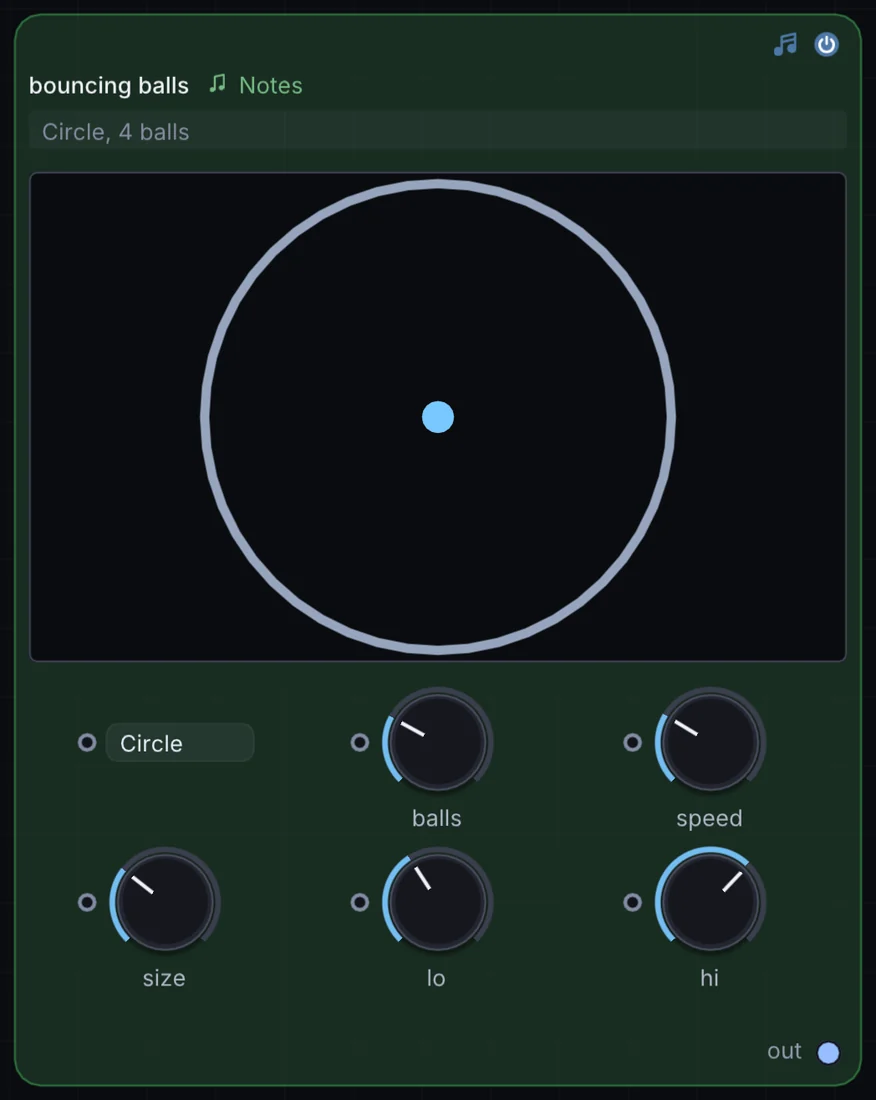876x1100 pixels.
Task: Open the Circle shape dropdown
Action: coord(180,742)
